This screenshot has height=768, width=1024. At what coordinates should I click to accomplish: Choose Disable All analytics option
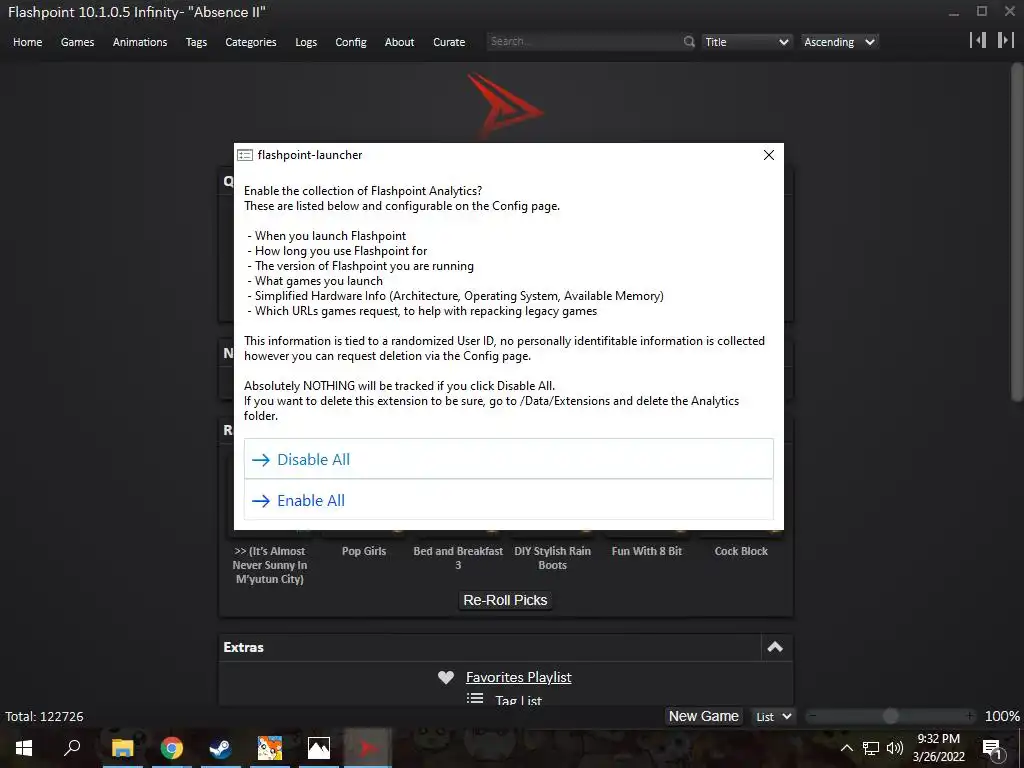(x=508, y=459)
